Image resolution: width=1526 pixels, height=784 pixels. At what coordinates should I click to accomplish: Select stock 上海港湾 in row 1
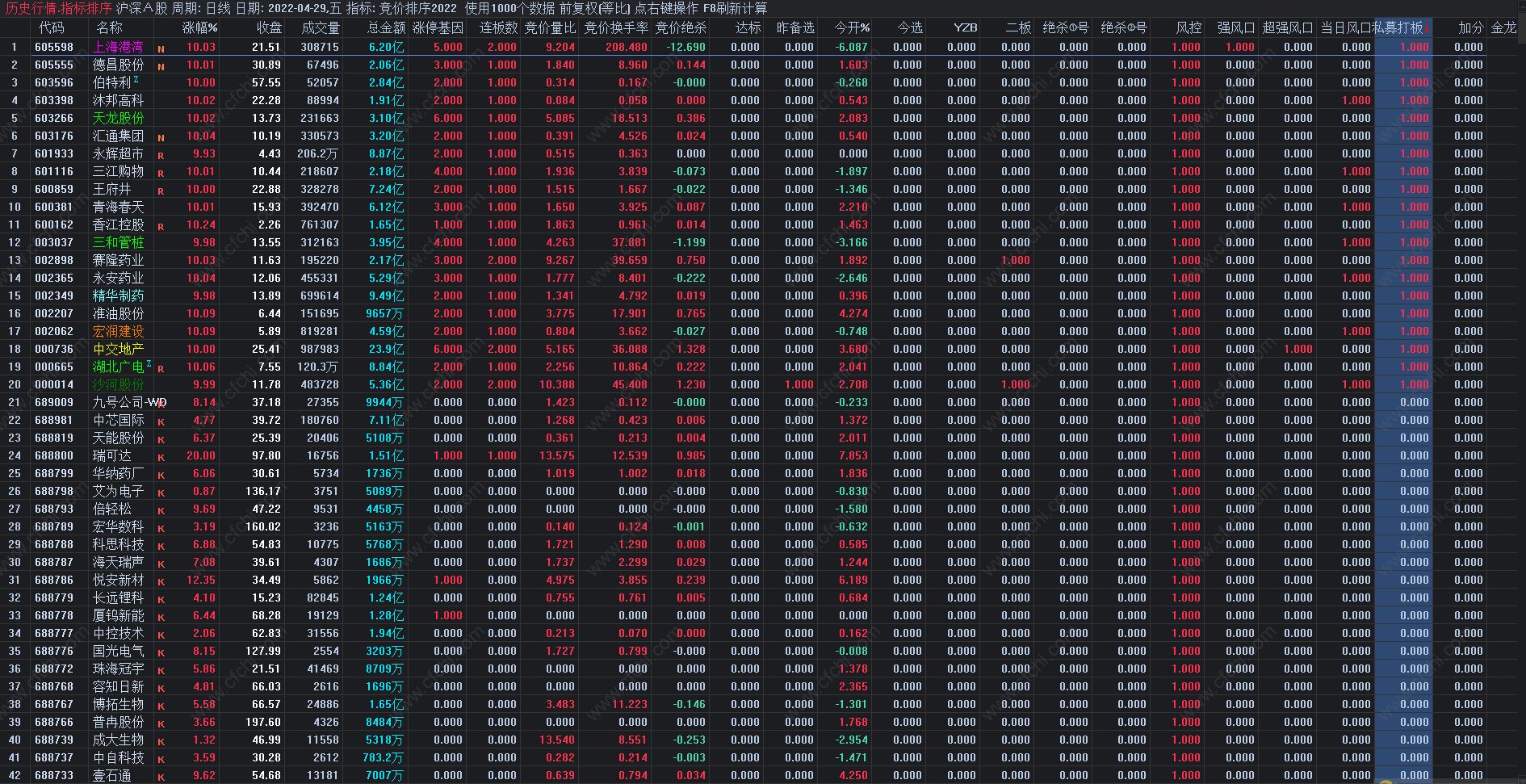[x=118, y=47]
